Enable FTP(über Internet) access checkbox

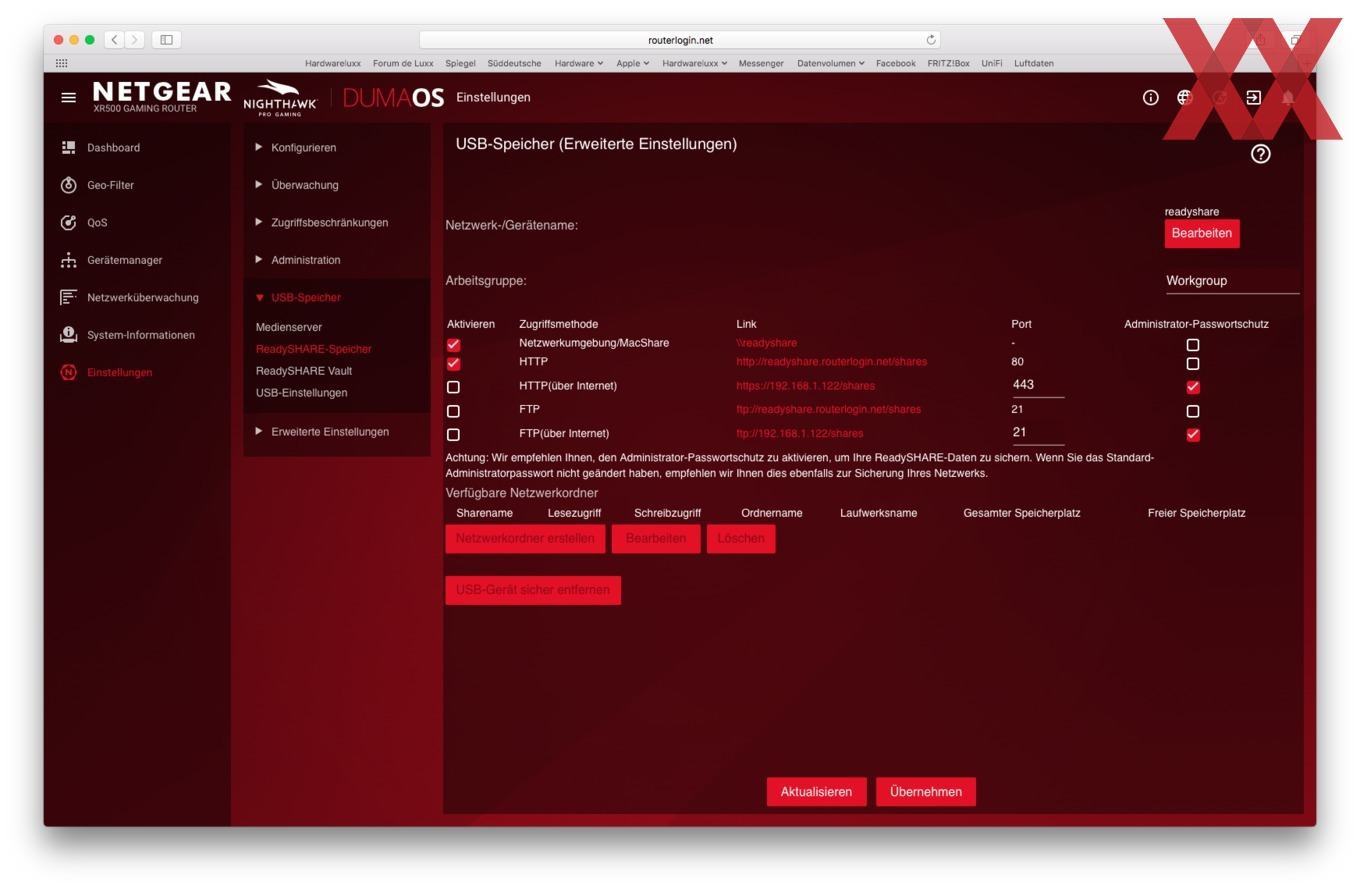click(x=454, y=435)
